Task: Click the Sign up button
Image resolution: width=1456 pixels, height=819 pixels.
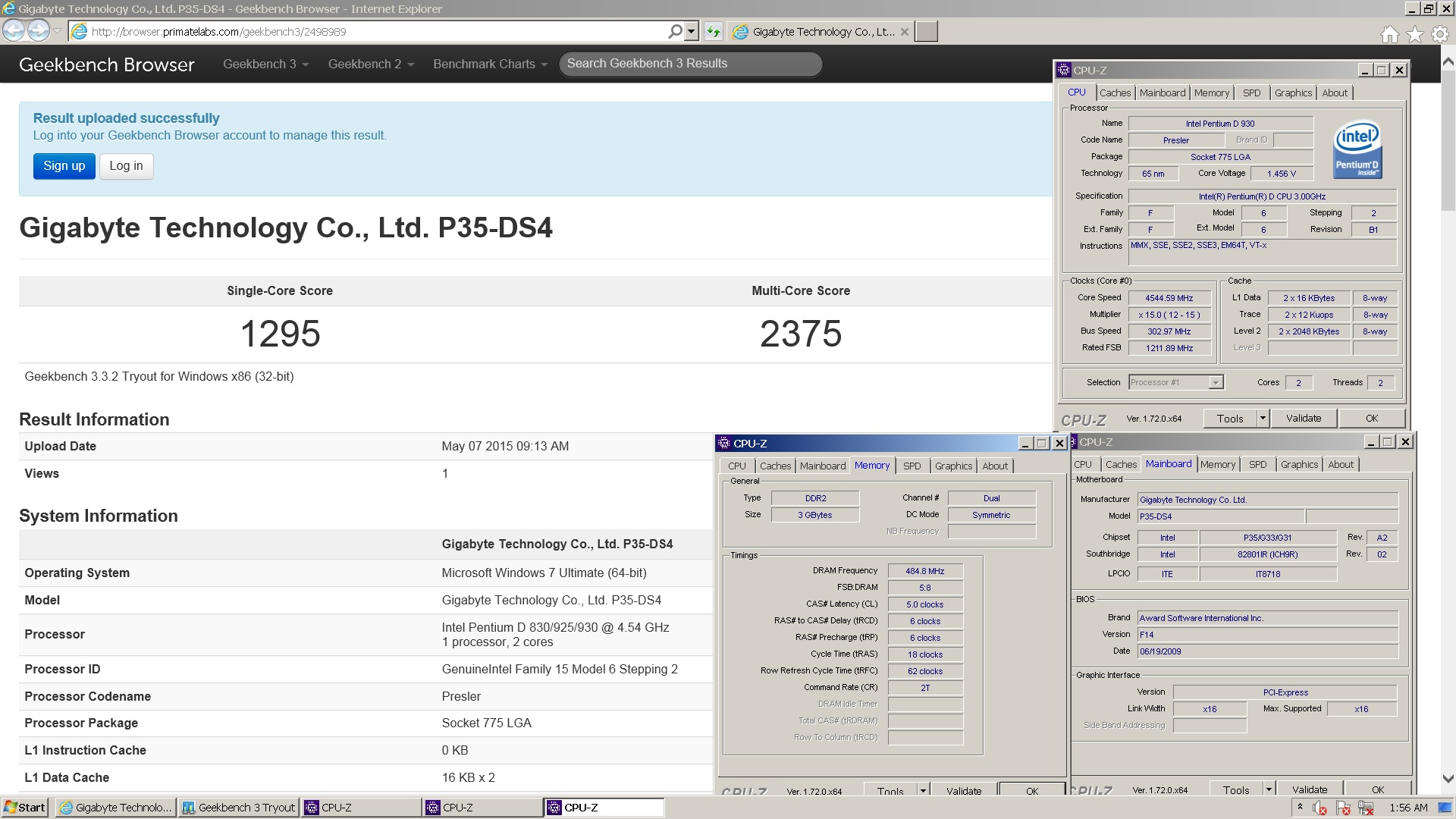Action: pos(64,166)
